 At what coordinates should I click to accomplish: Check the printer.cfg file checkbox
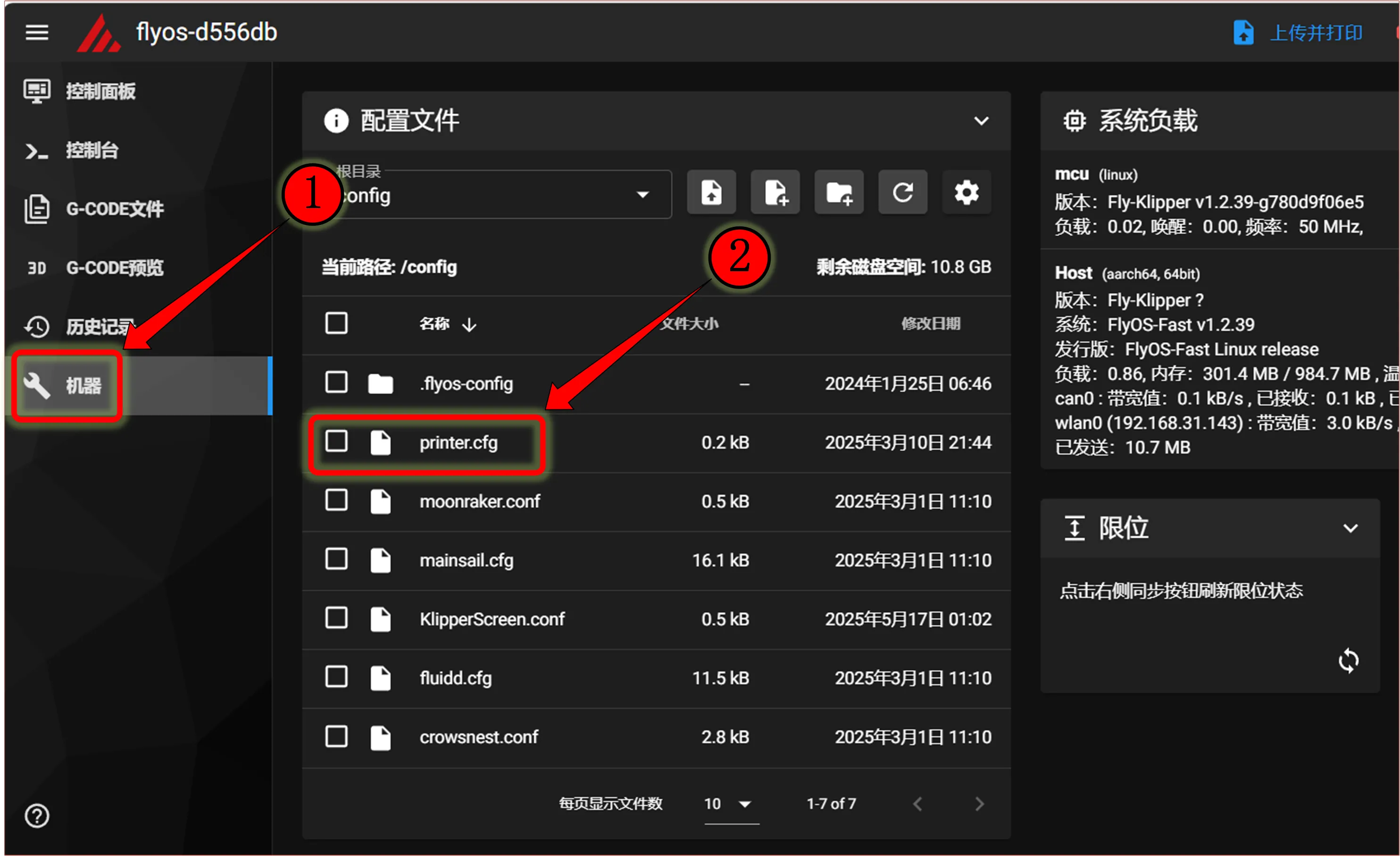[336, 441]
